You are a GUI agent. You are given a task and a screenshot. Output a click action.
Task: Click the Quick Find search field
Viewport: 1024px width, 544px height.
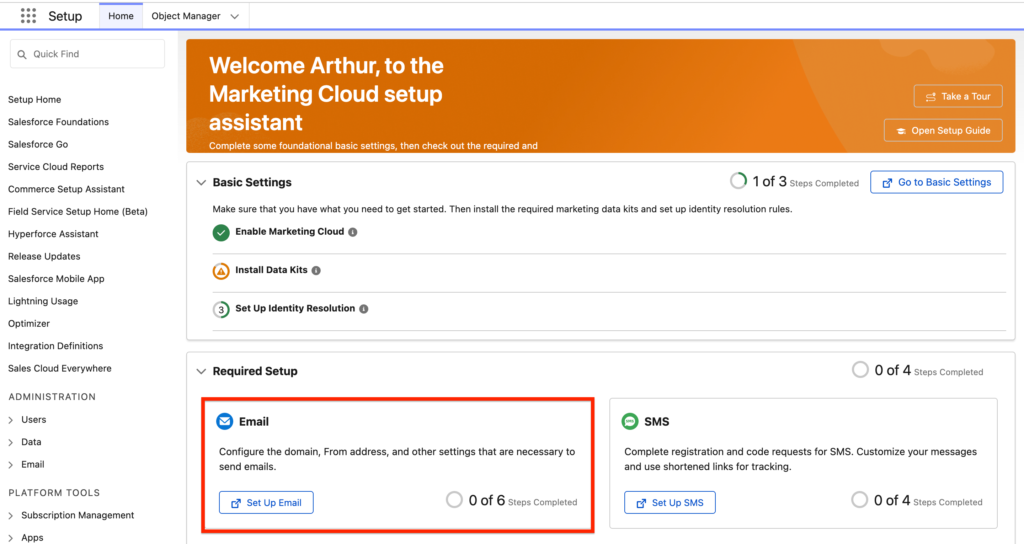click(x=87, y=54)
